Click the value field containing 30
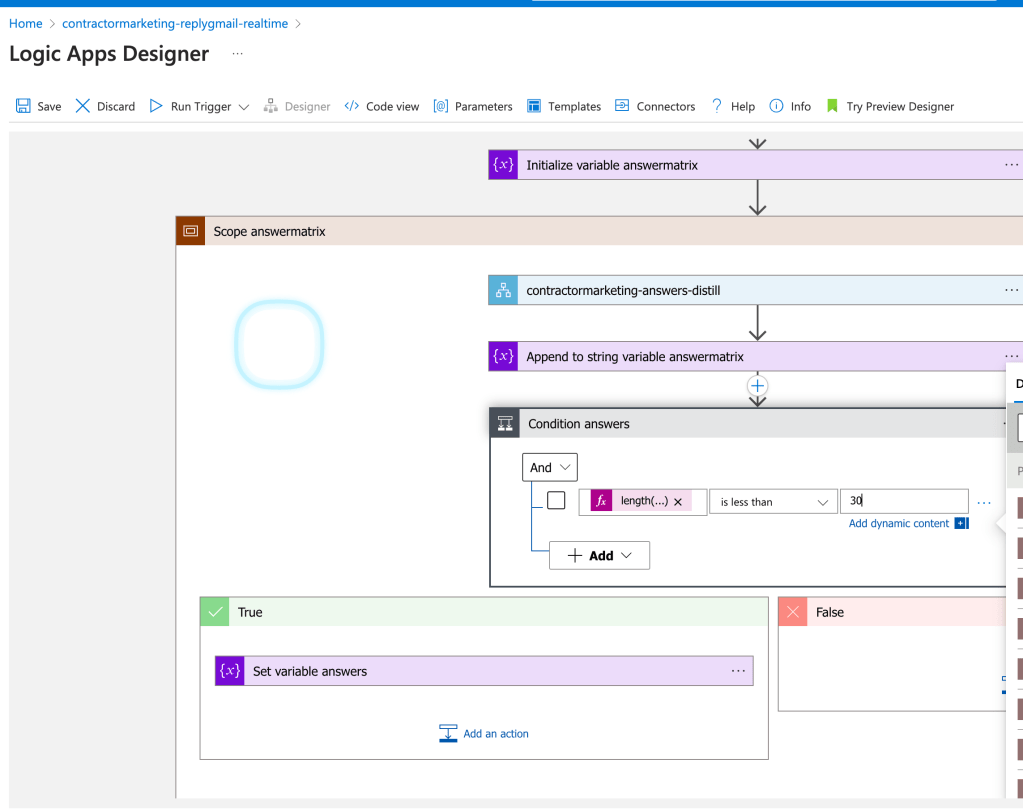Image resolution: width=1023 pixels, height=810 pixels. [904, 501]
